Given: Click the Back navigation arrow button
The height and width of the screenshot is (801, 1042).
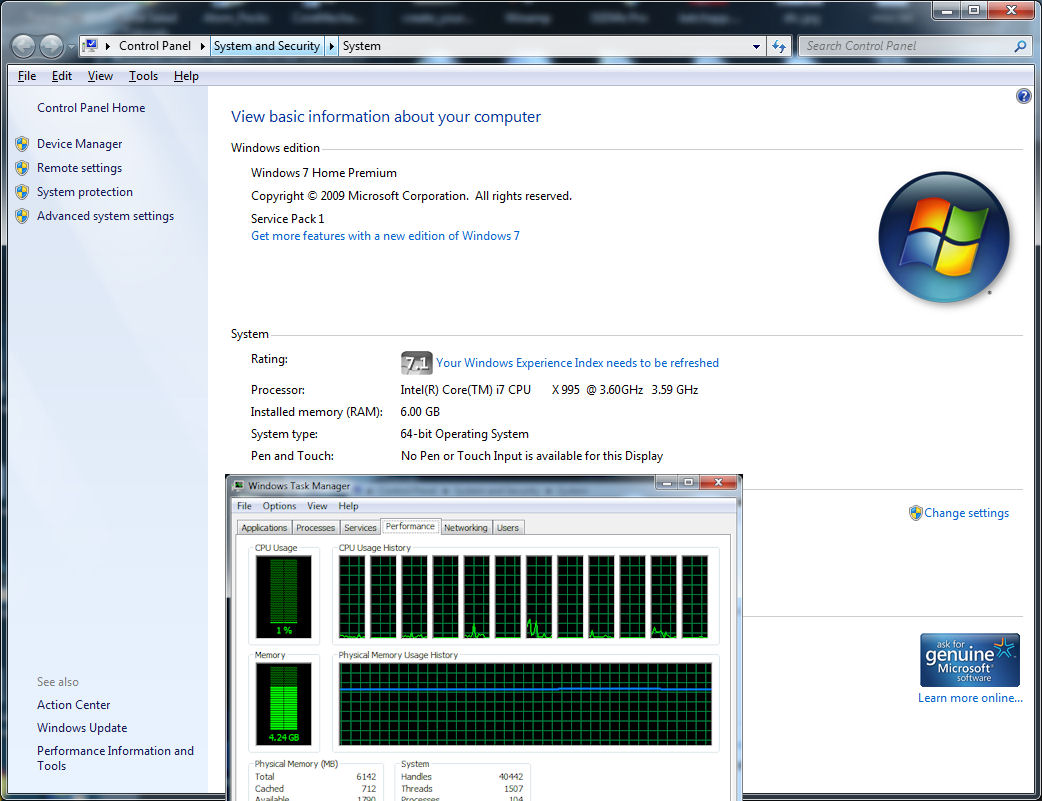Looking at the screenshot, I should pyautogui.click(x=23, y=47).
